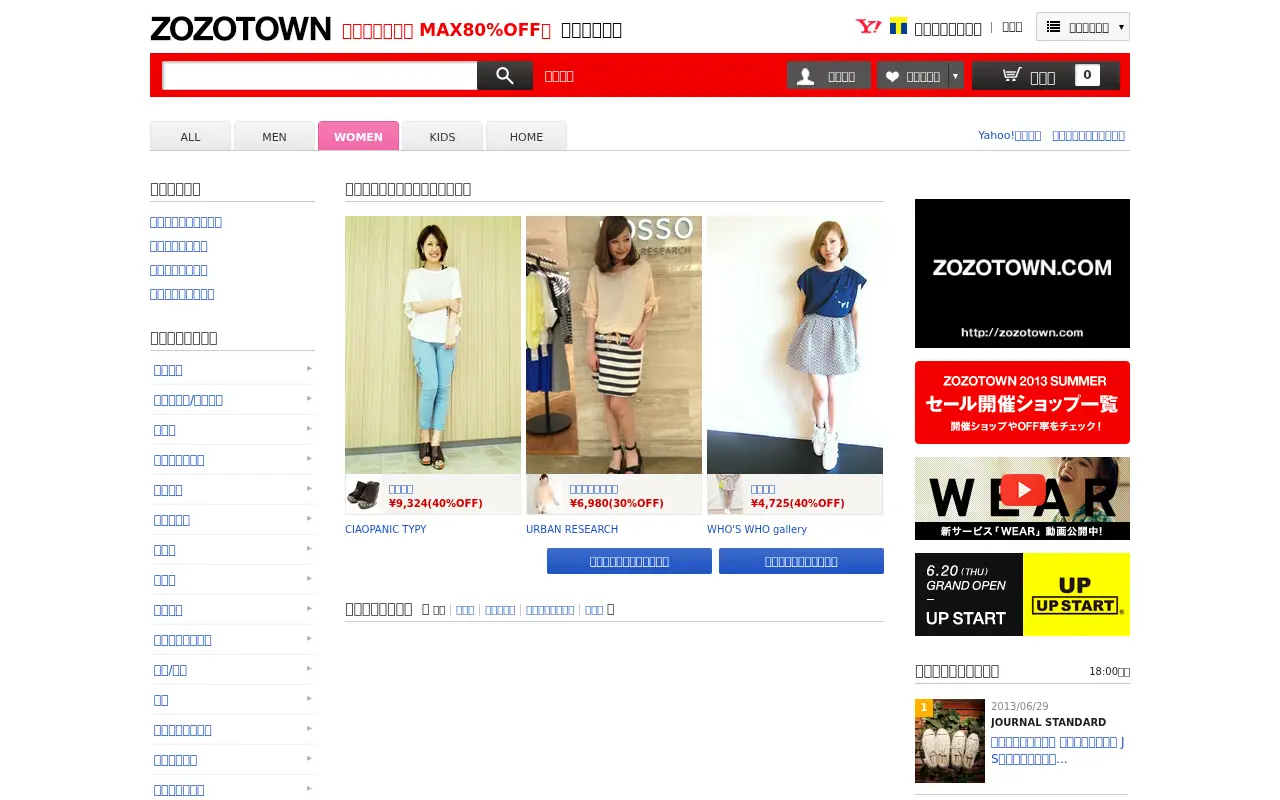
Task: Click the magnifying glass search button
Action: point(505,76)
